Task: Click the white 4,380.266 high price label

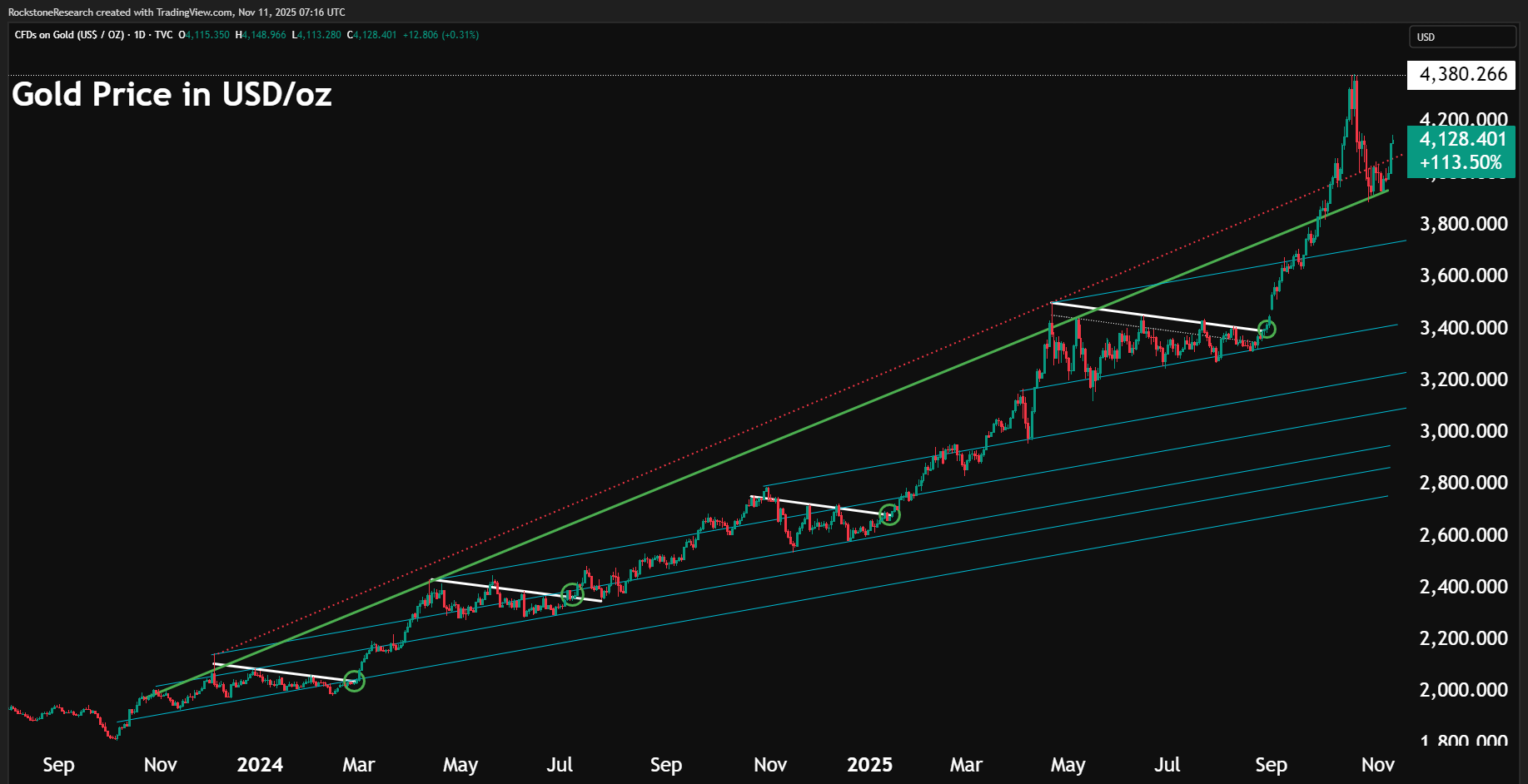Action: pos(1461,75)
